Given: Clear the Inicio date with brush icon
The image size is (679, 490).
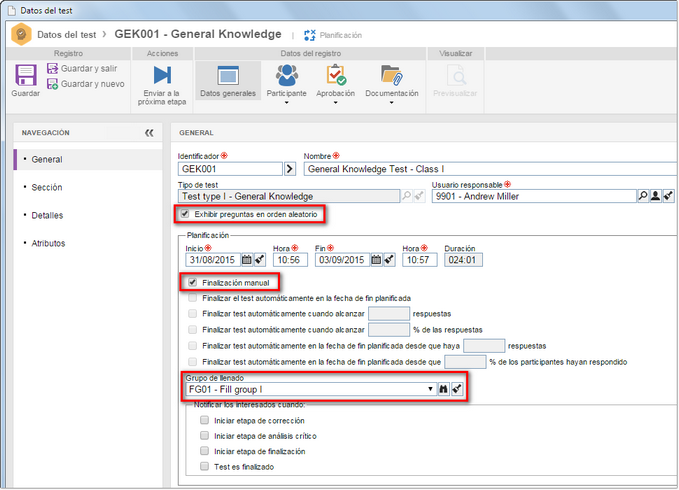Looking at the screenshot, I should point(259,260).
